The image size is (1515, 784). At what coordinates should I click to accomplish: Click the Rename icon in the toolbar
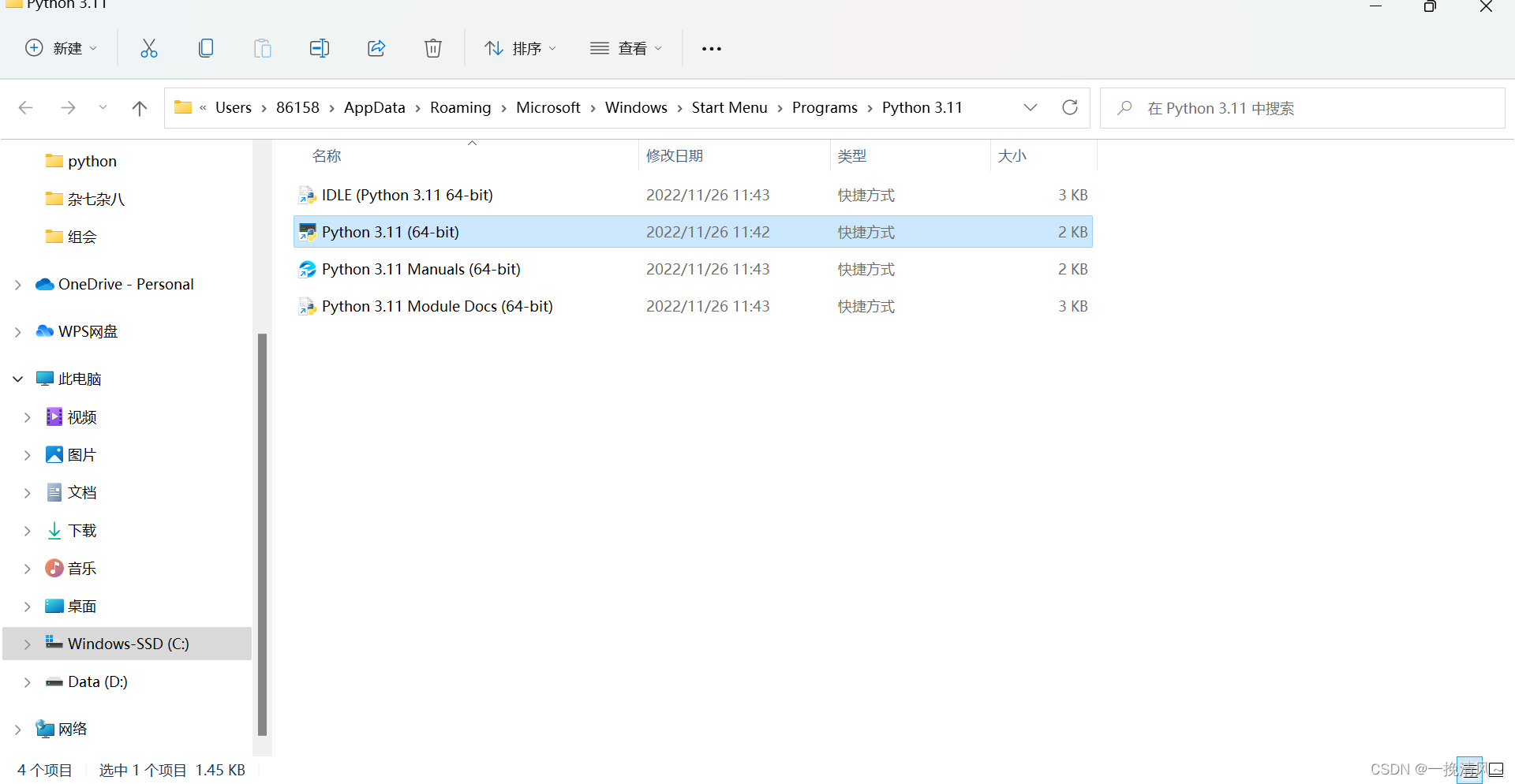point(320,48)
